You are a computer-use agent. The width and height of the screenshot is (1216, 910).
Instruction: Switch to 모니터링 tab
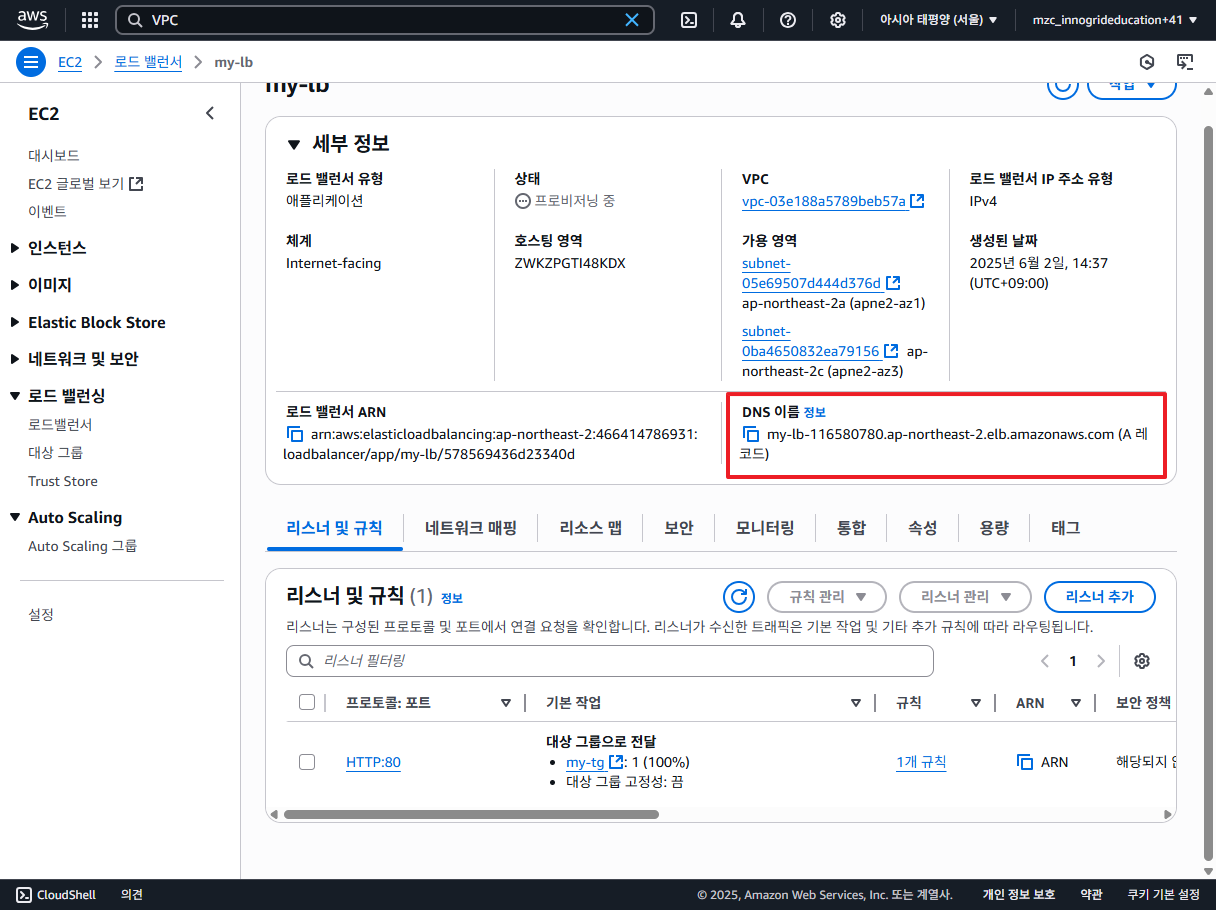pyautogui.click(x=765, y=528)
